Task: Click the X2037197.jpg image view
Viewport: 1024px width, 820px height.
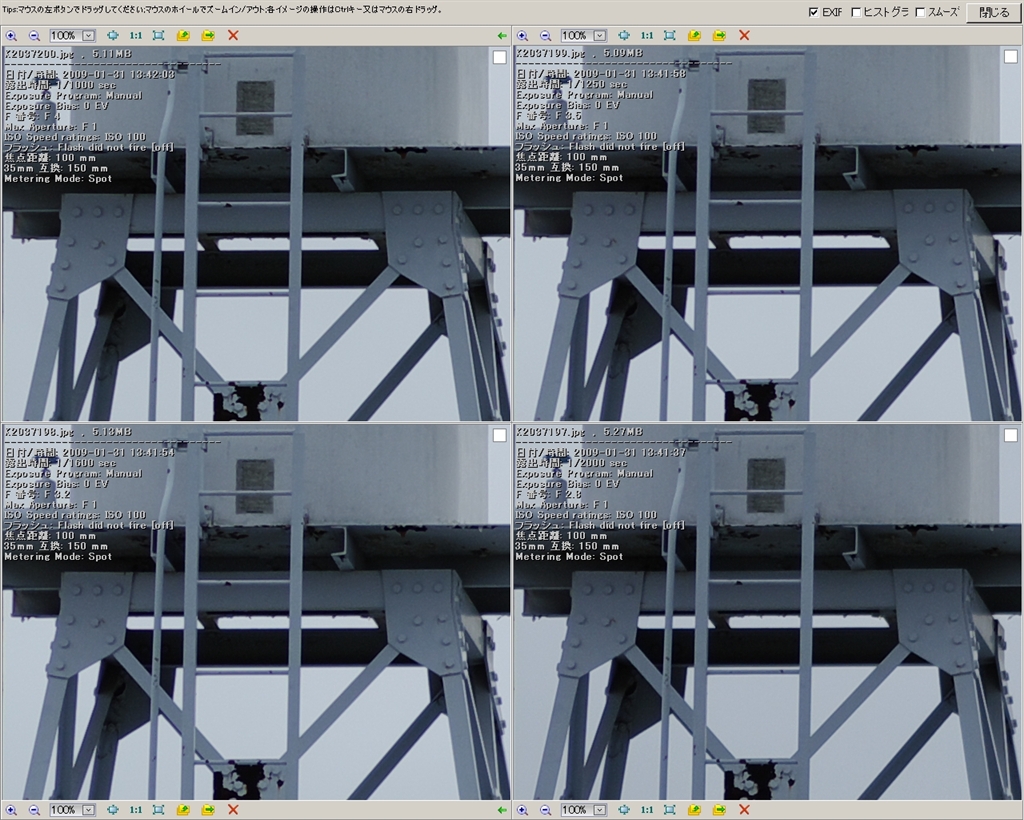Action: 767,612
